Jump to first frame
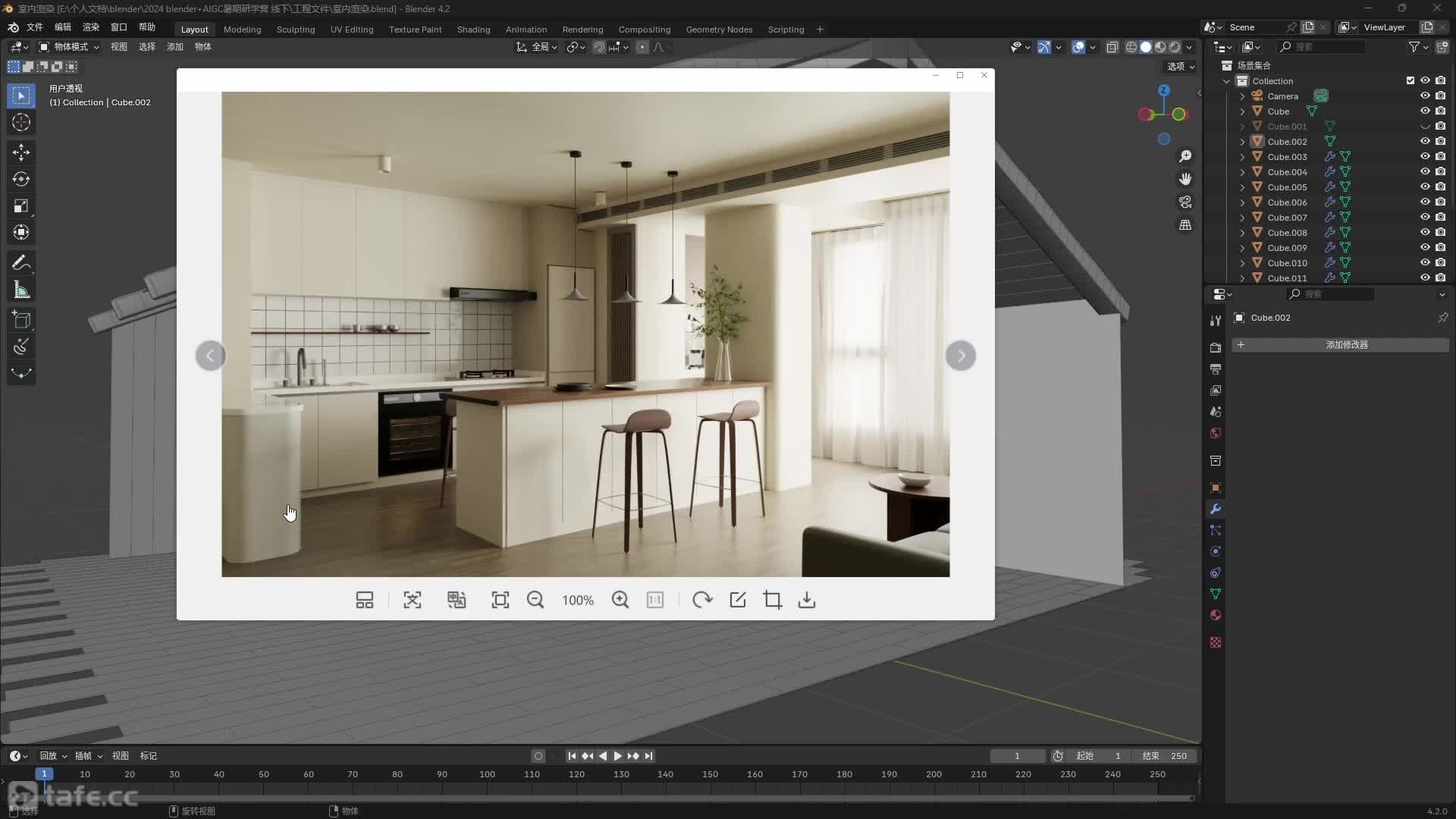 (x=572, y=756)
